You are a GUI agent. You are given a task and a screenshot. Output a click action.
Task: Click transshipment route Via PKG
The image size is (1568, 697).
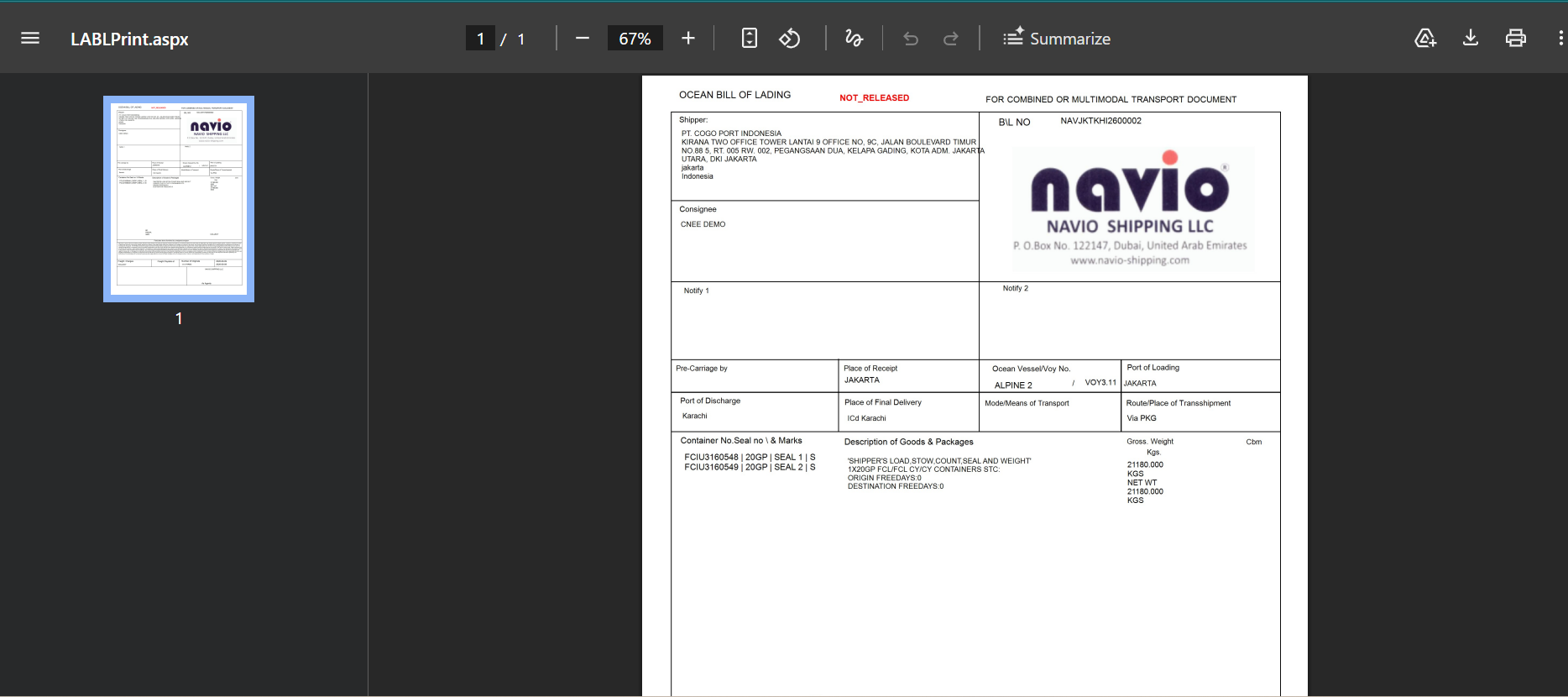pos(1141,418)
